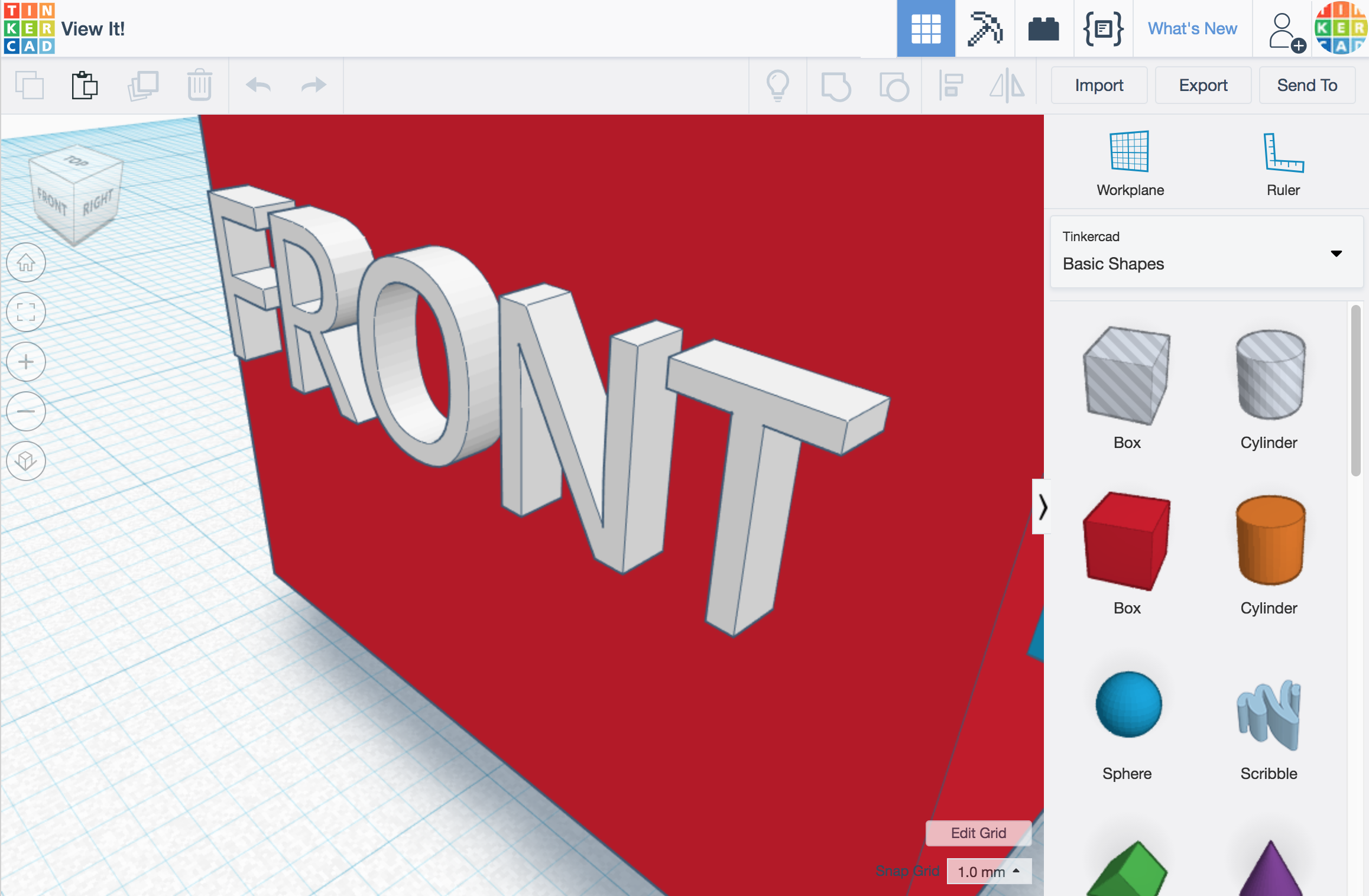Open What's New link

click(x=1192, y=28)
